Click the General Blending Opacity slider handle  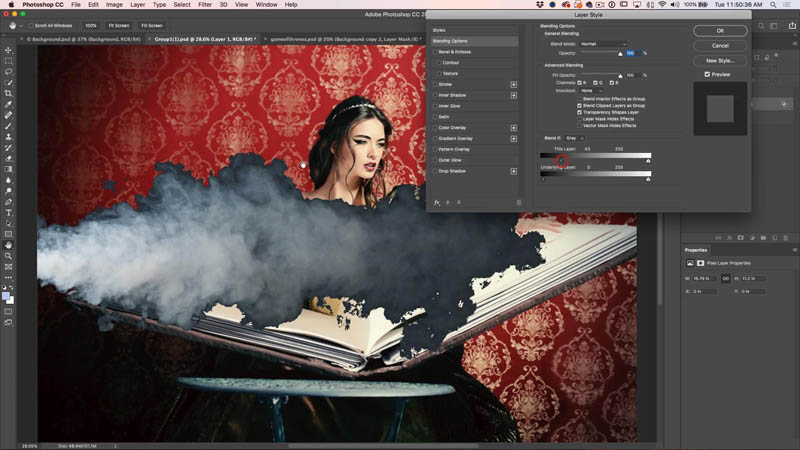click(620, 54)
